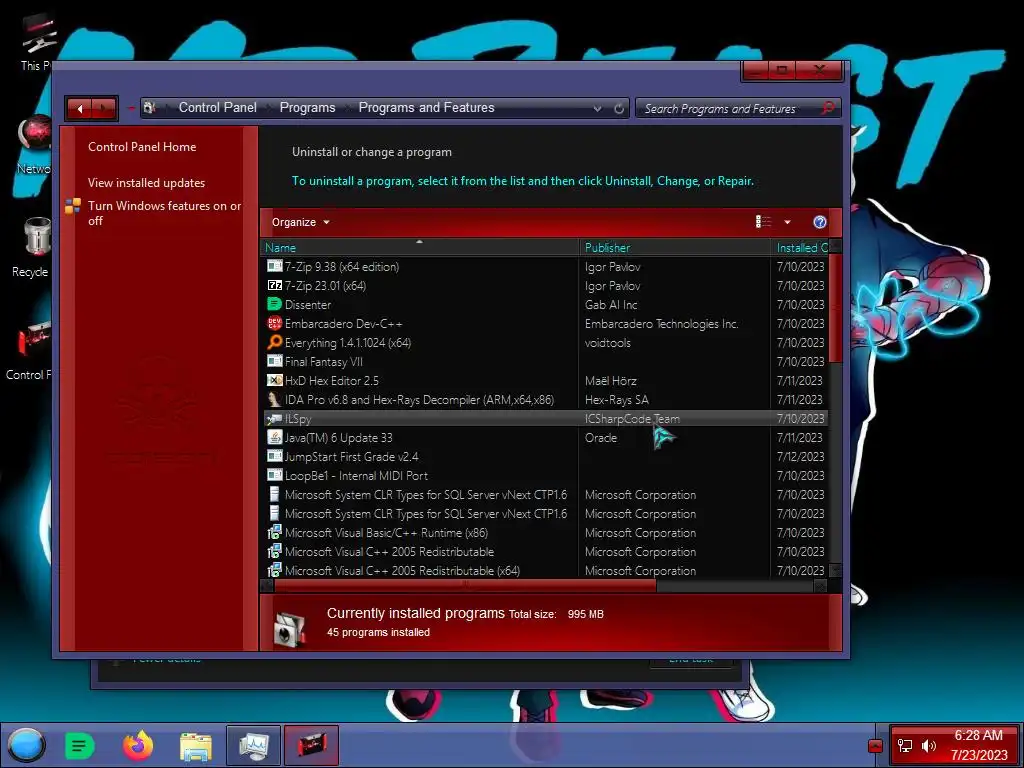
Task: Open Turn Windows features on or off
Action: [165, 213]
